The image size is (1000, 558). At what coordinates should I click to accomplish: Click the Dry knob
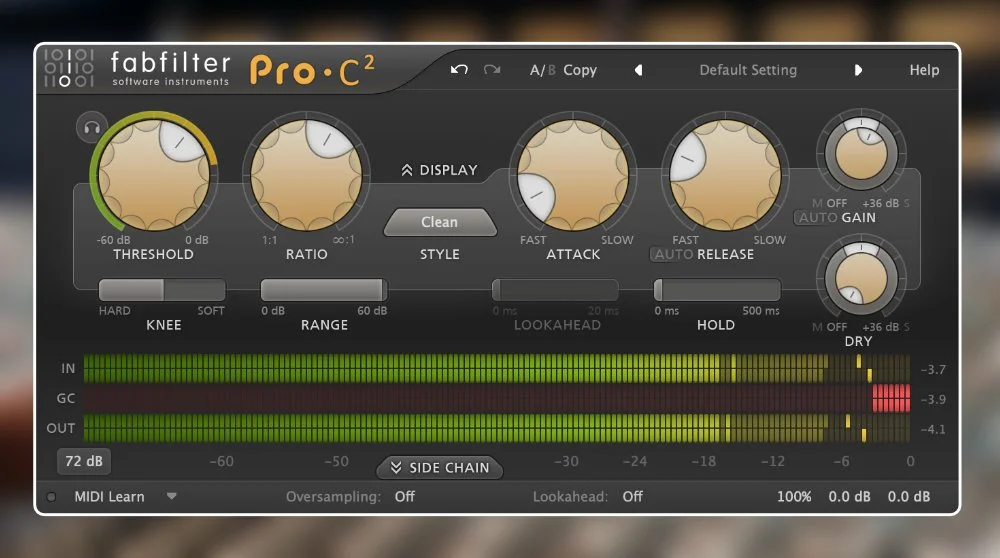(x=861, y=278)
